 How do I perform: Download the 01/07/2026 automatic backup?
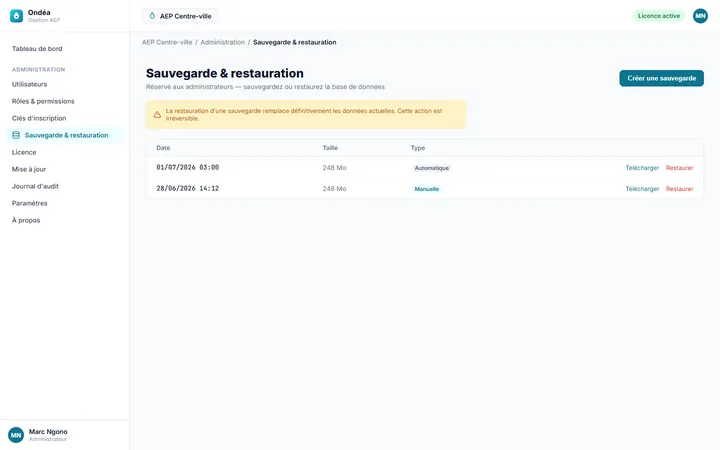click(642, 168)
